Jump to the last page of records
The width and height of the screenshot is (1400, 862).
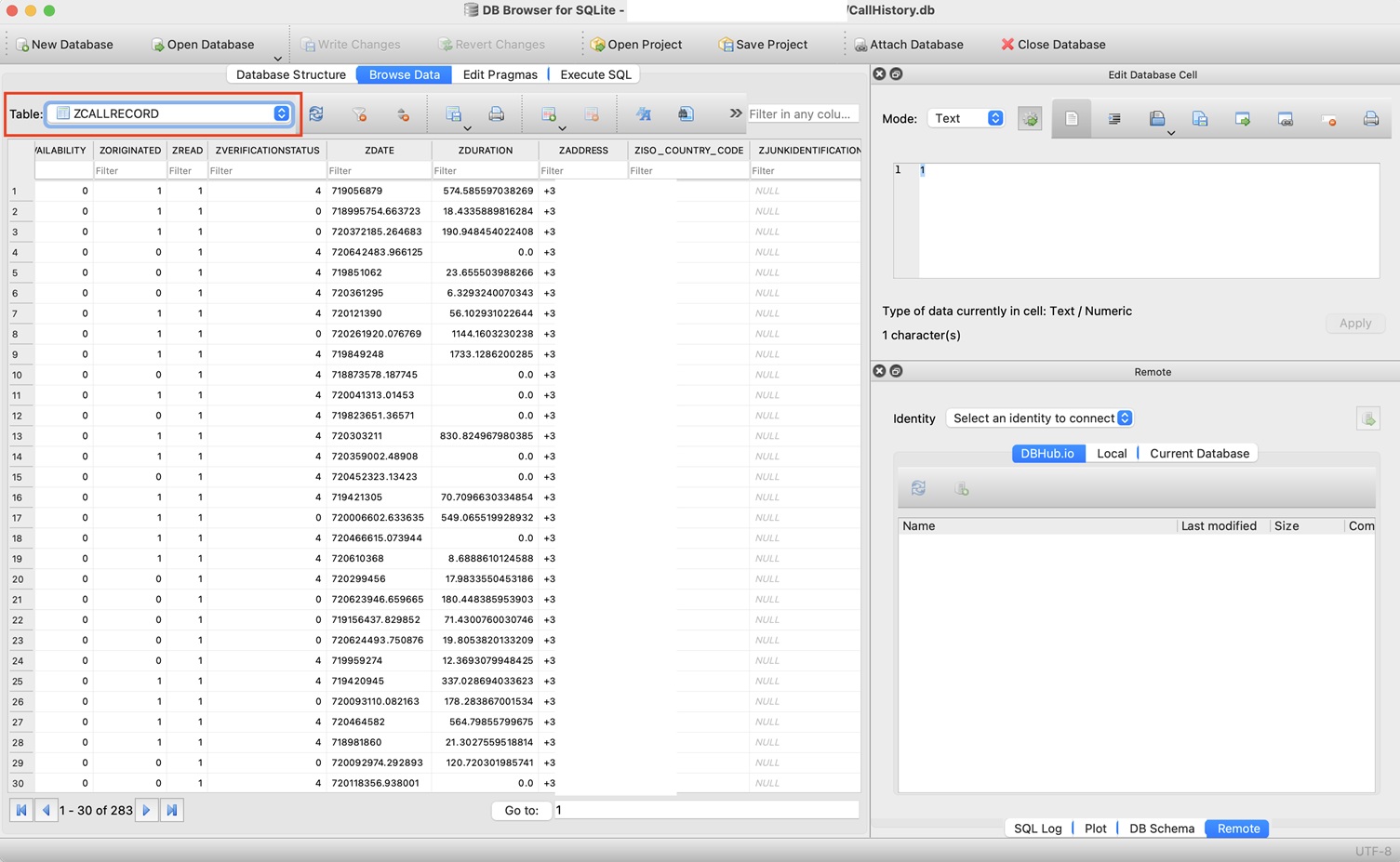pos(172,810)
